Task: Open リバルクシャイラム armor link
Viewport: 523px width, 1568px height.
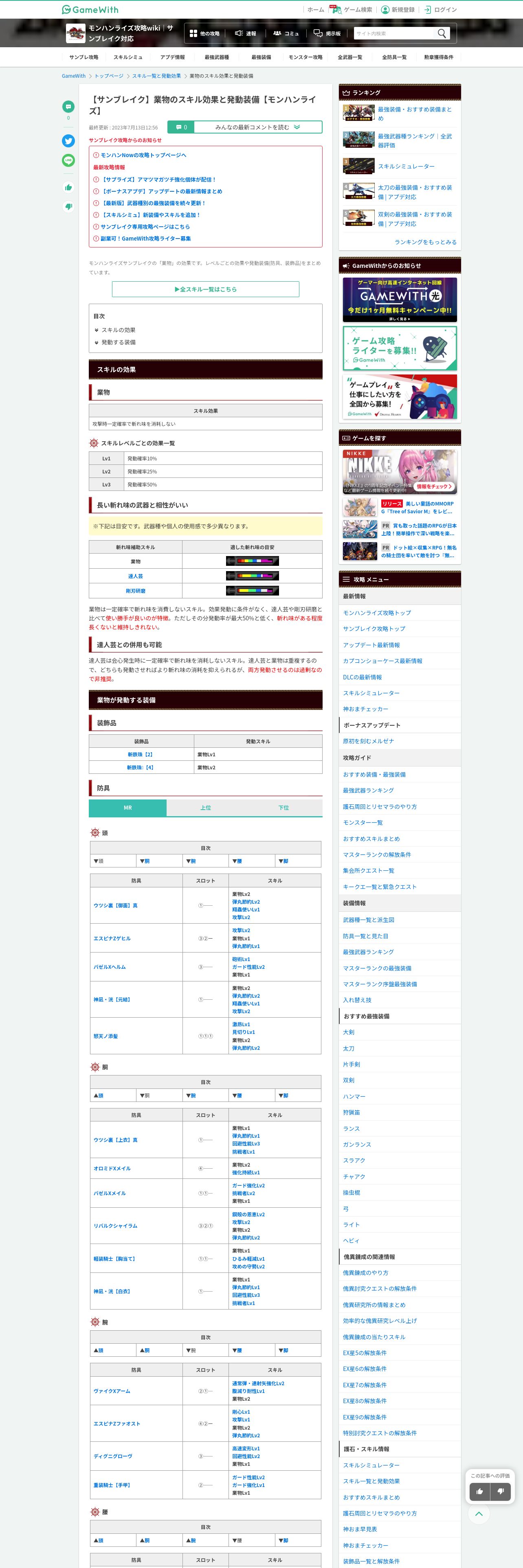Action: tap(116, 1226)
